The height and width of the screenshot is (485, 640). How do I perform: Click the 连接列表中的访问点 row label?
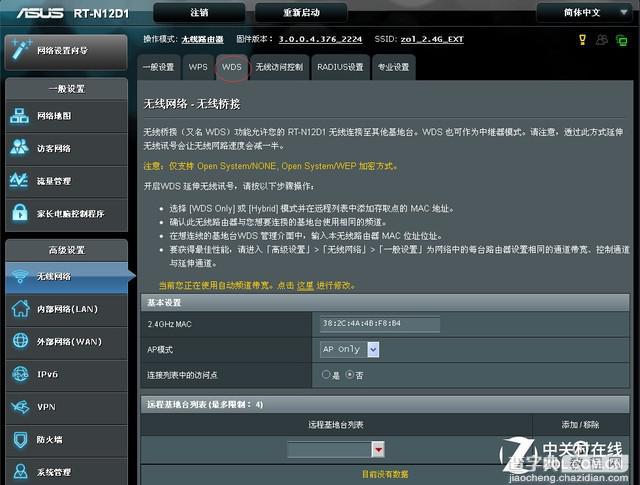182,375
